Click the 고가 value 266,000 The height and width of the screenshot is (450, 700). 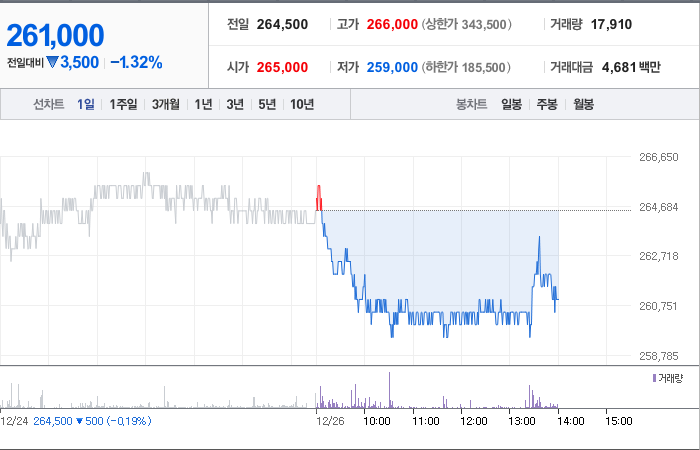pos(392,24)
